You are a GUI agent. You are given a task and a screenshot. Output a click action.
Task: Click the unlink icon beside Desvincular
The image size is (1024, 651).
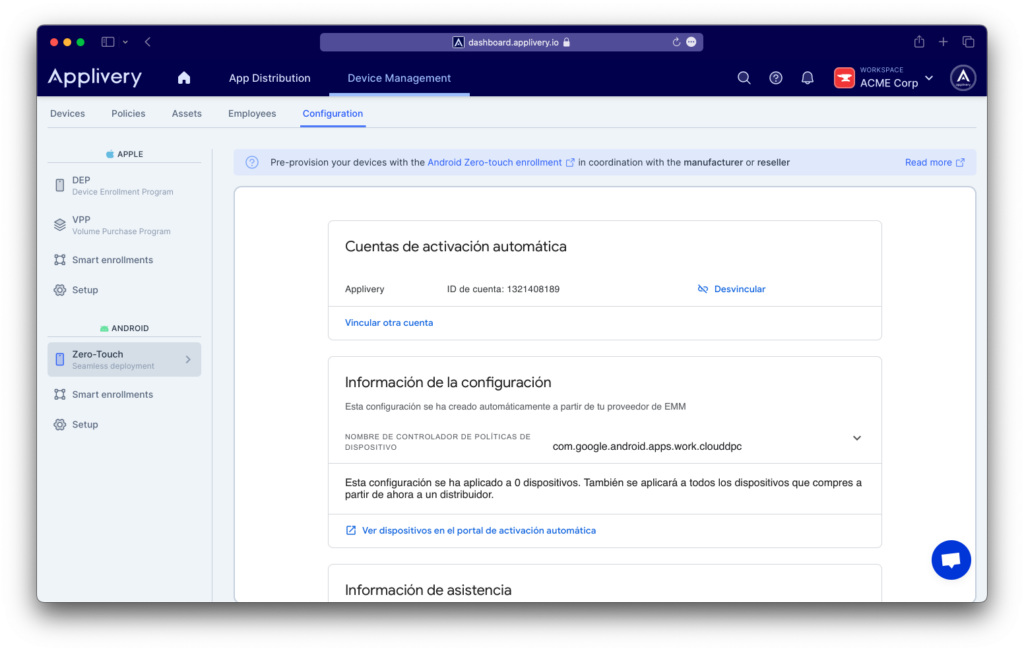click(703, 289)
